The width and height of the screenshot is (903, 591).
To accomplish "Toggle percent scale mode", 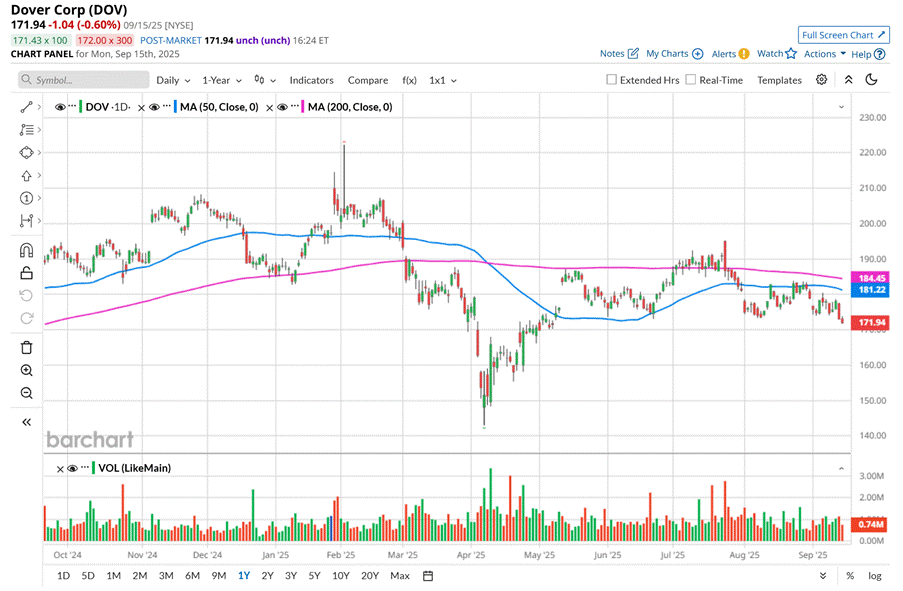I will (x=850, y=575).
